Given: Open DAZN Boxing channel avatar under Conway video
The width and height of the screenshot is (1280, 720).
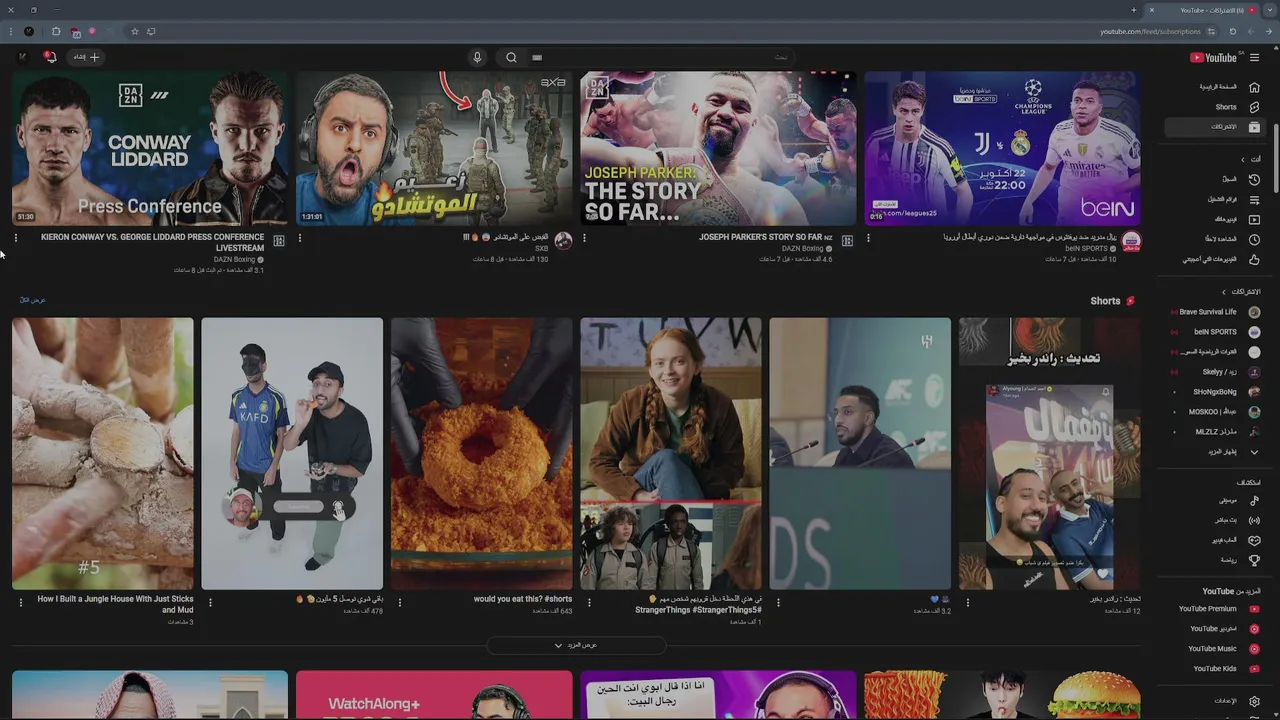Looking at the screenshot, I should coord(279,241).
